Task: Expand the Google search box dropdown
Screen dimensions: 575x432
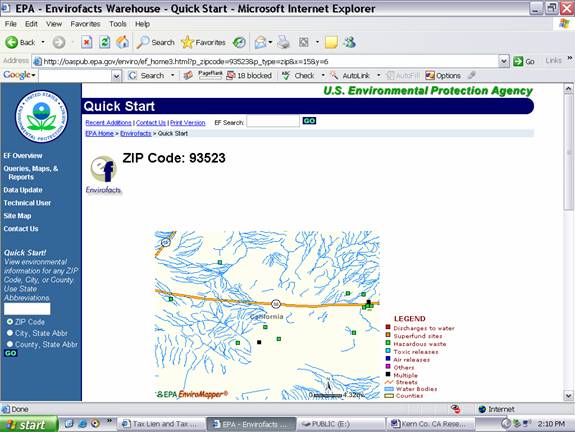Action: (x=116, y=76)
